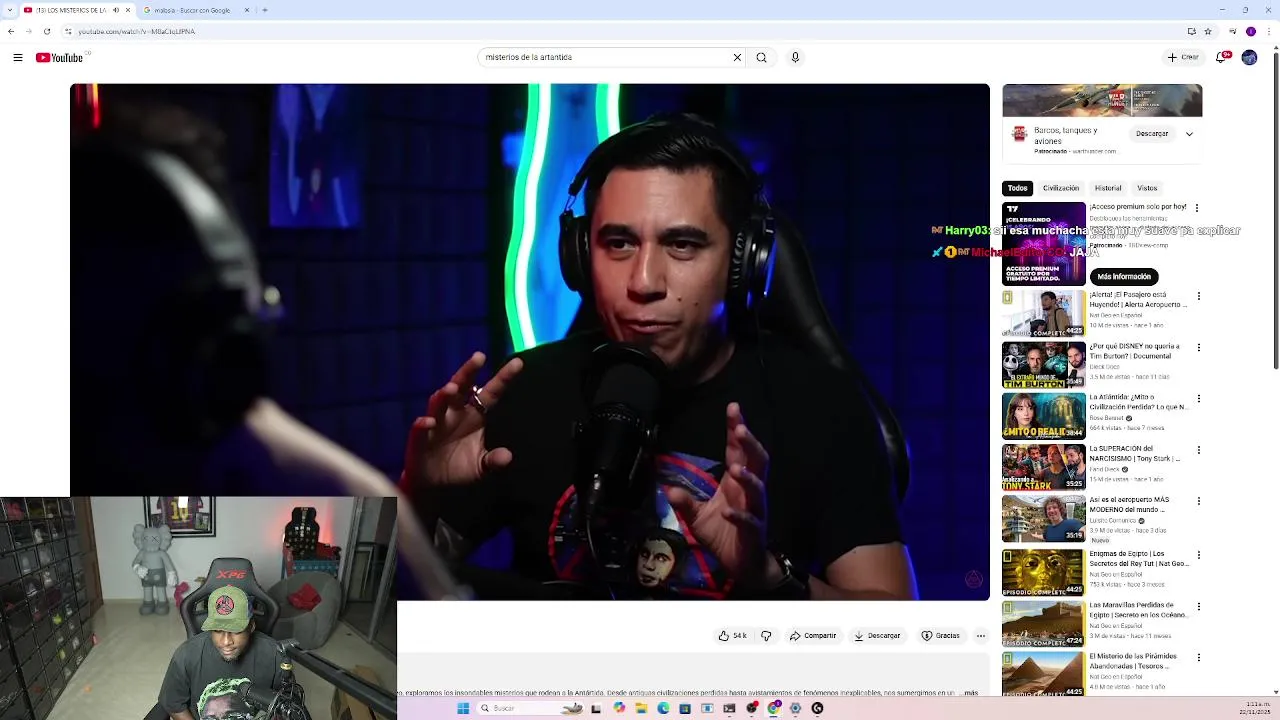Open the "Las Maravillas Perdidas de Egipto" title

[1138, 610]
